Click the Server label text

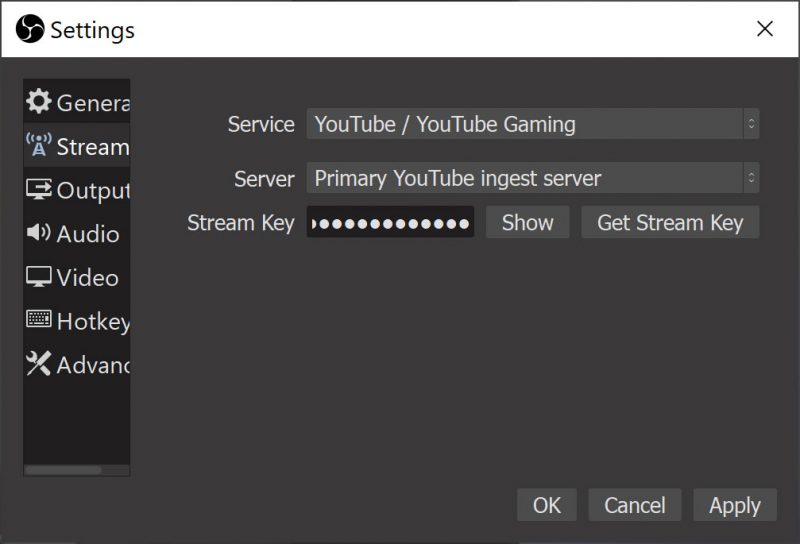[x=264, y=179]
